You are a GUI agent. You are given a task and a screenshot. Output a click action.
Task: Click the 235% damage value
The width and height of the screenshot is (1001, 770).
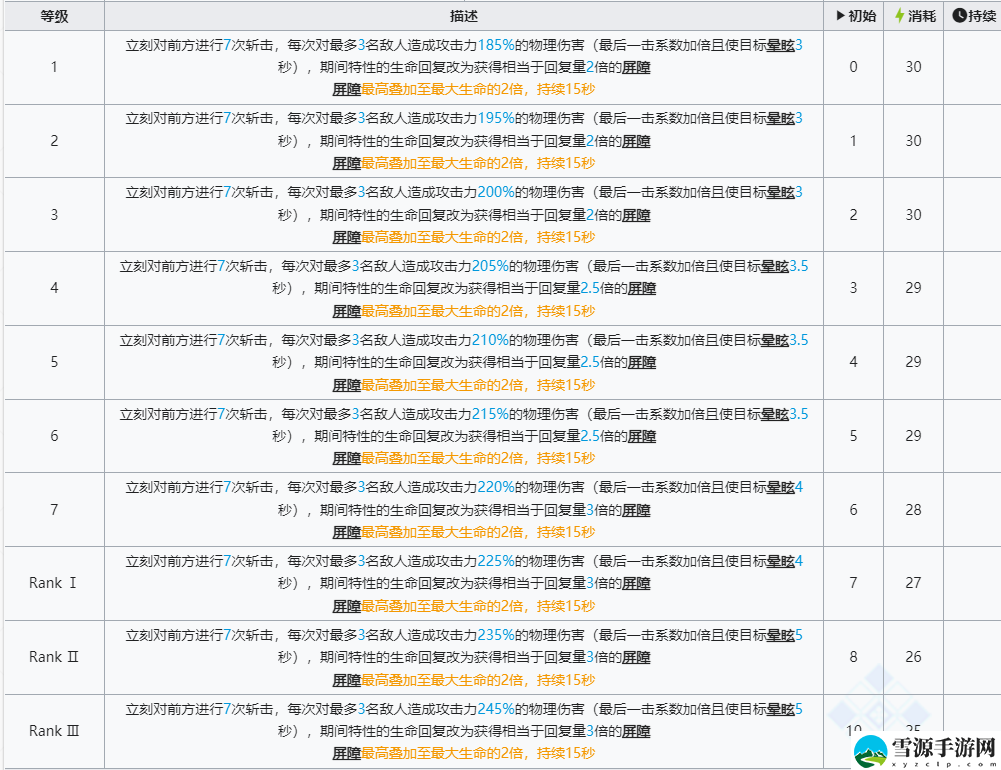click(x=496, y=636)
